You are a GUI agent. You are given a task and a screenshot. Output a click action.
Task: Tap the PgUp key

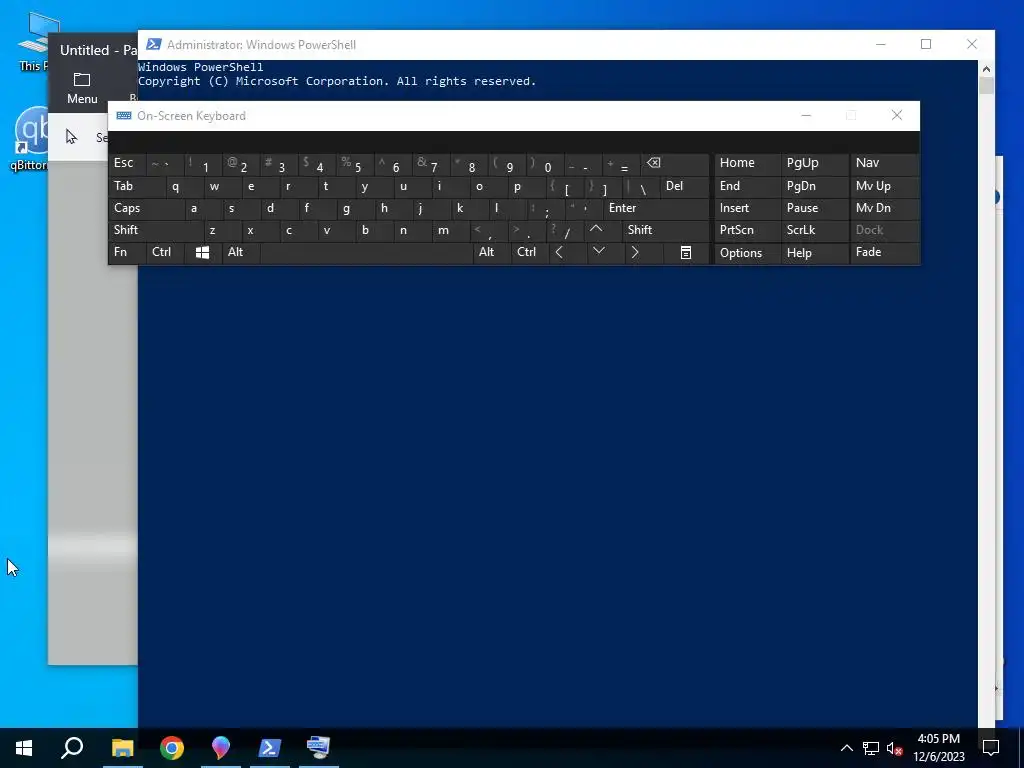point(814,163)
